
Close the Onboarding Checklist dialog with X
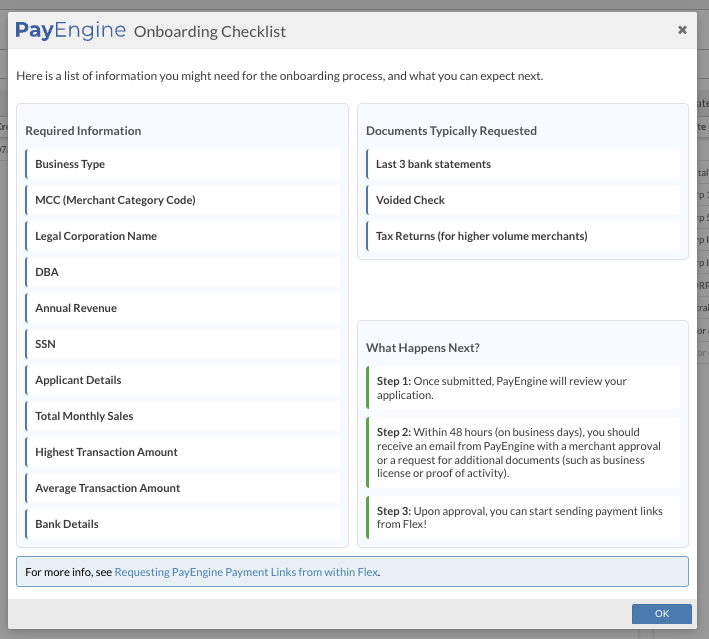pos(682,30)
